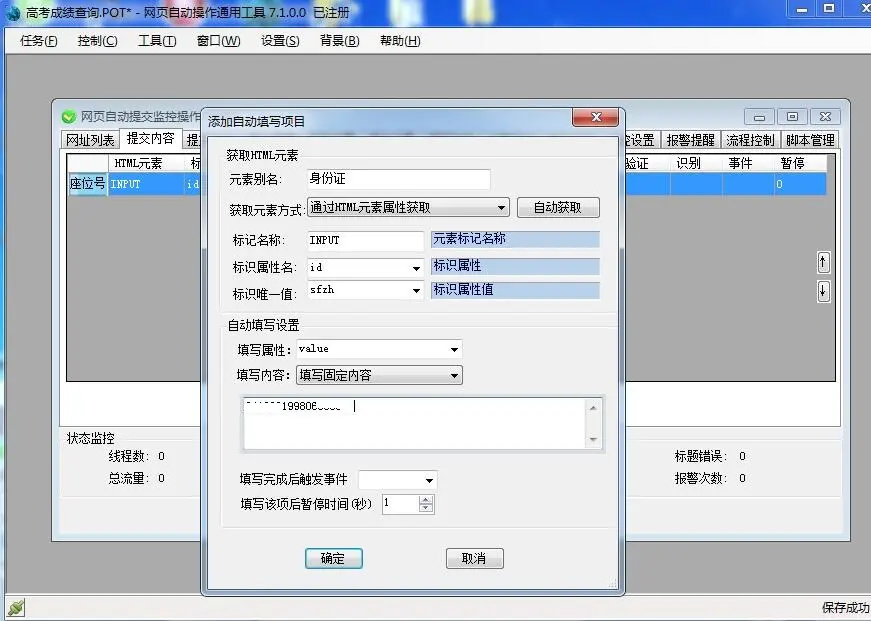Switch to the 流程控制 tab

coord(749,140)
